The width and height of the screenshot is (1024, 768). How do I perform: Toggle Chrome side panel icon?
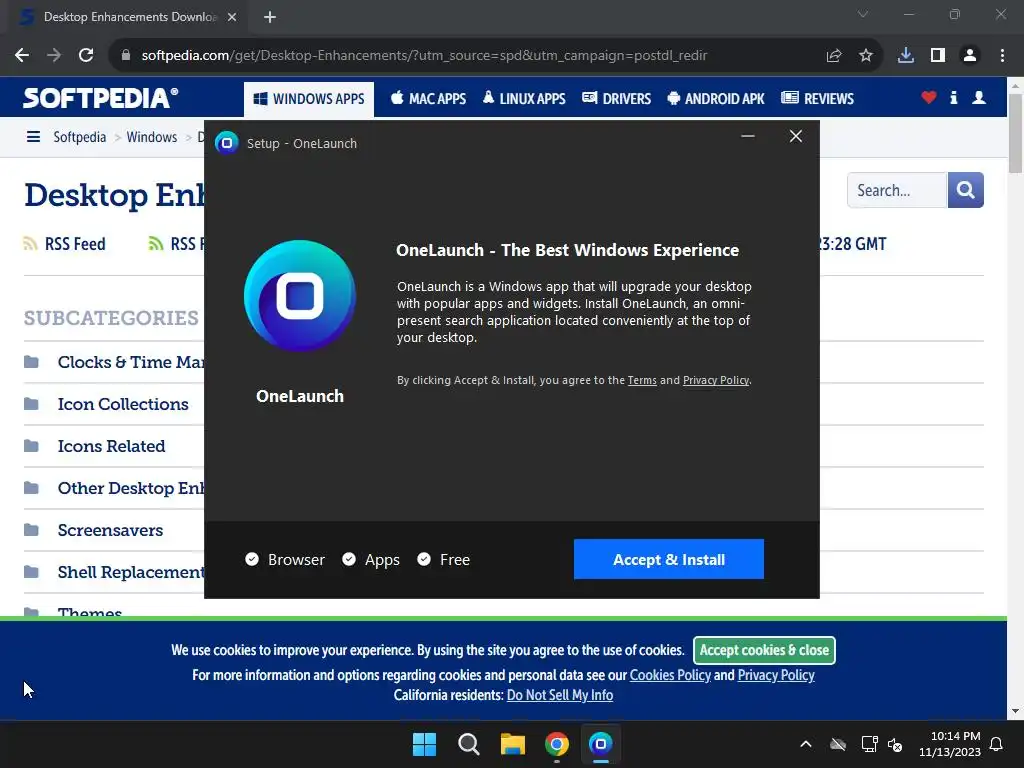click(938, 56)
